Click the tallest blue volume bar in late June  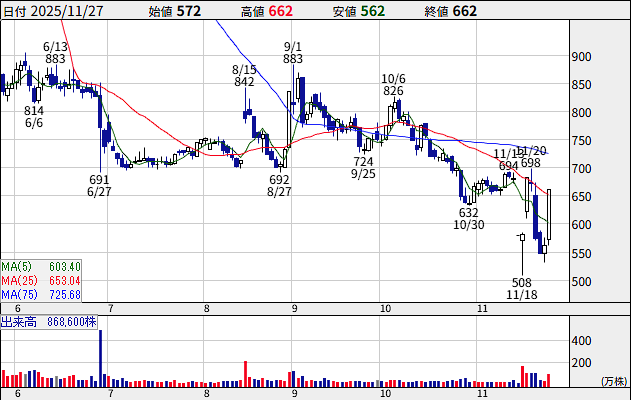[x=101, y=359]
